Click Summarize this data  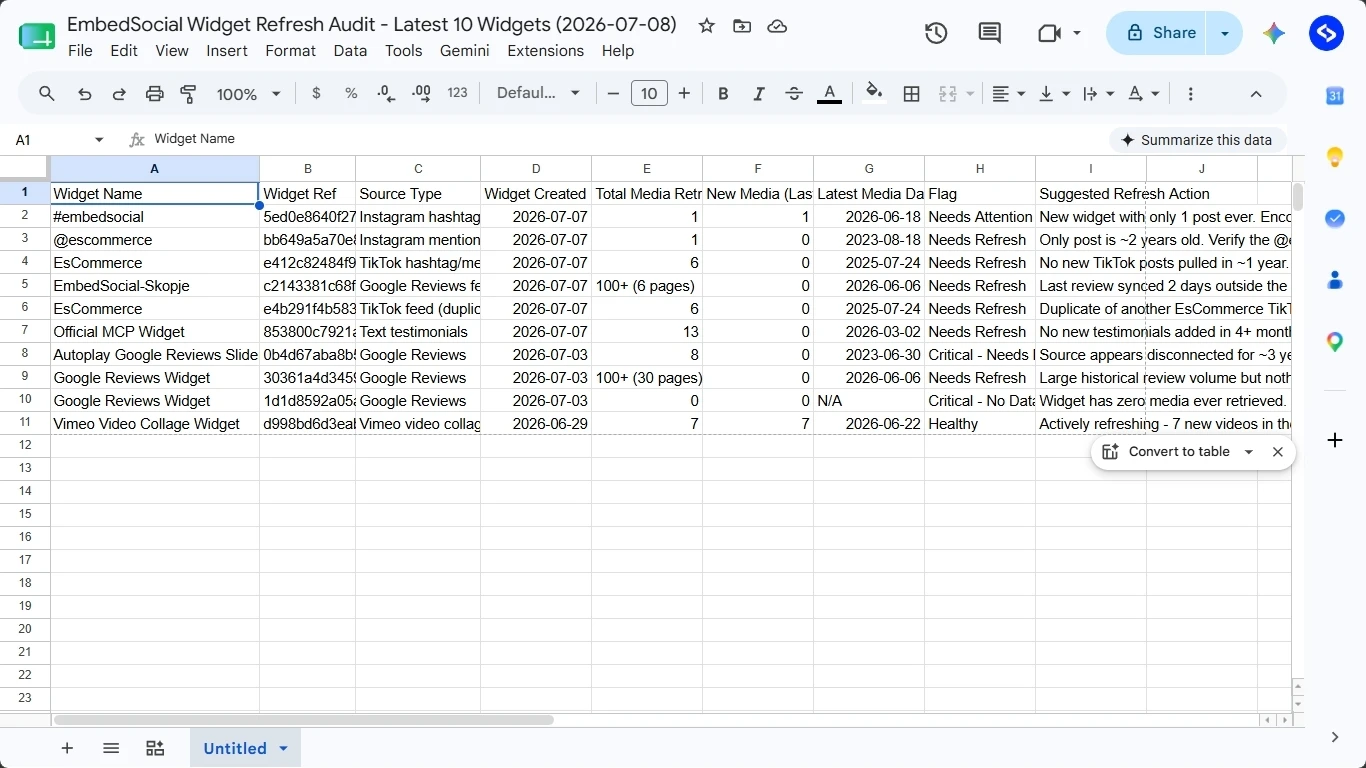click(1197, 140)
